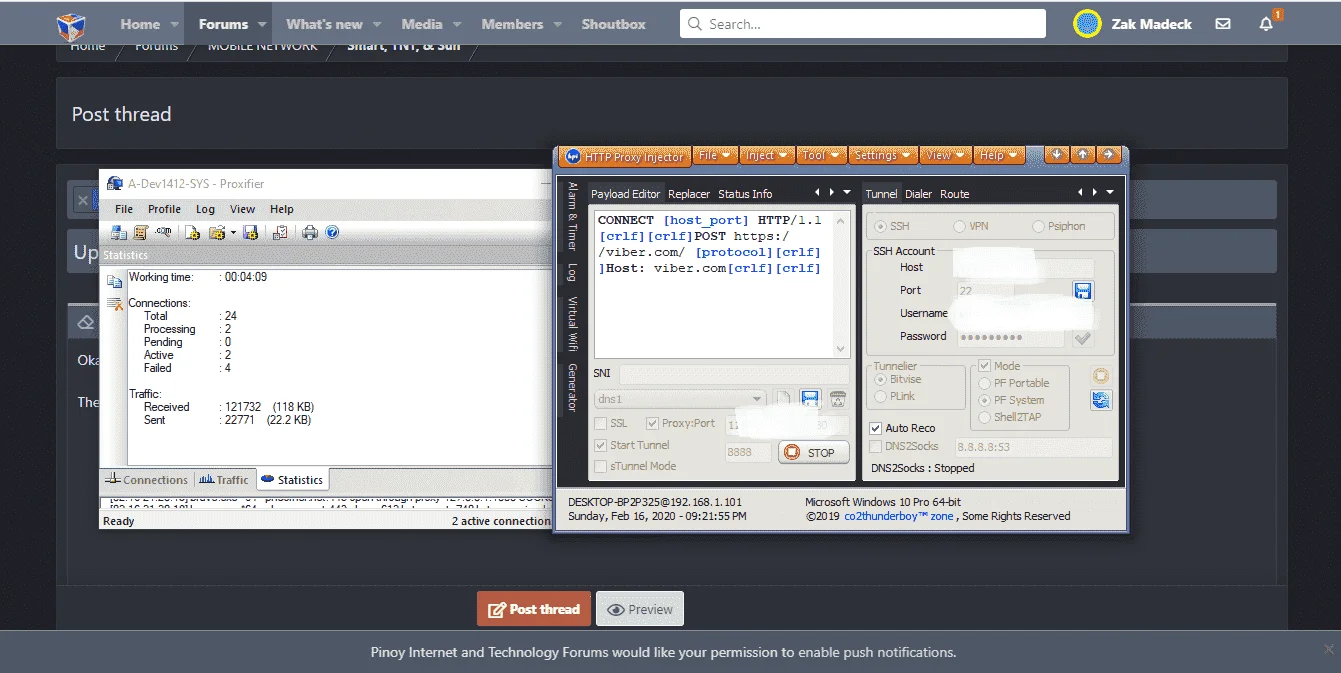1341x673 pixels.
Task: Open the View dropdown in HTTP Proxy Injector
Action: tap(946, 155)
